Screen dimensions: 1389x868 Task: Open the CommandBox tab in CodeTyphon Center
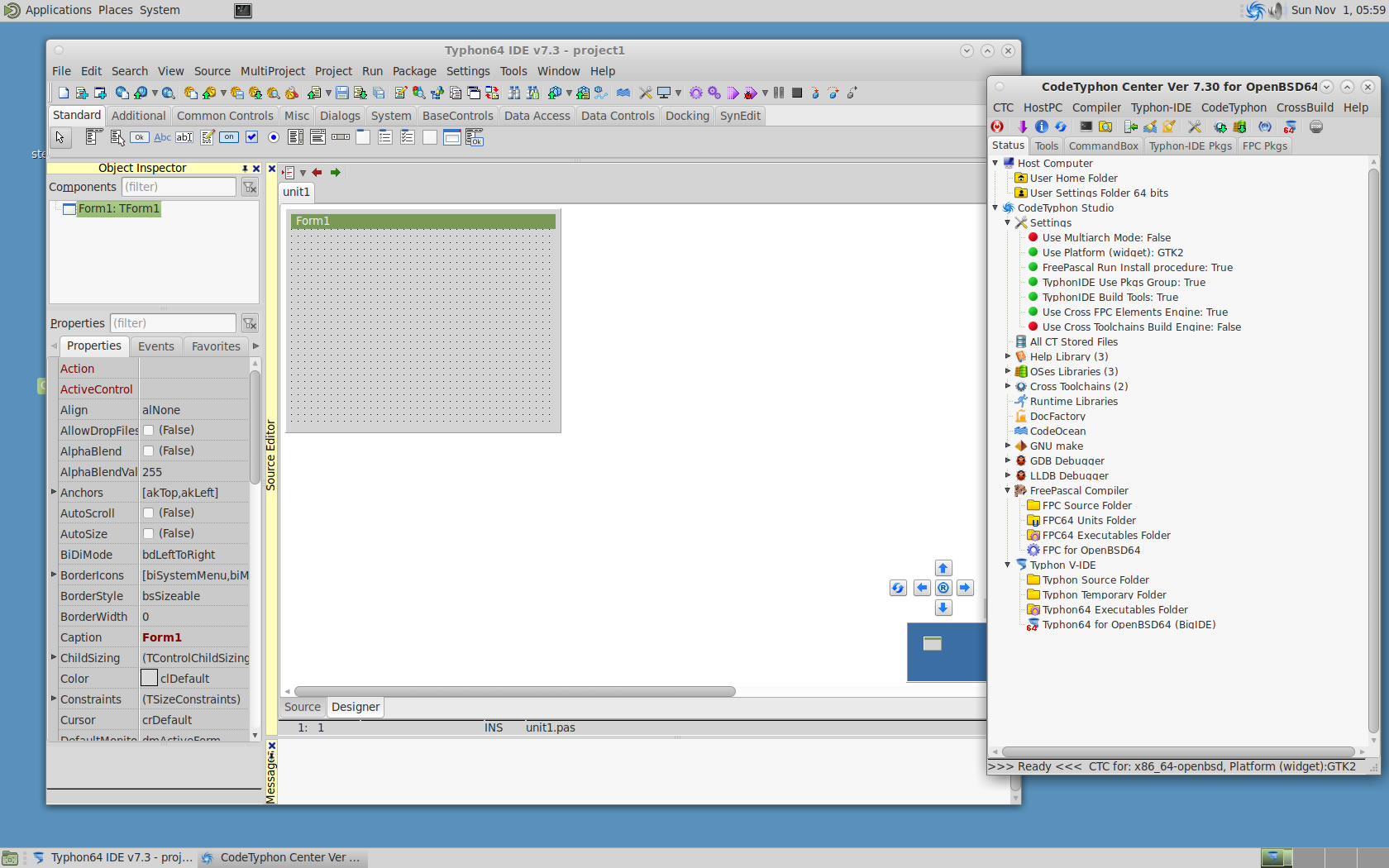tap(1104, 146)
